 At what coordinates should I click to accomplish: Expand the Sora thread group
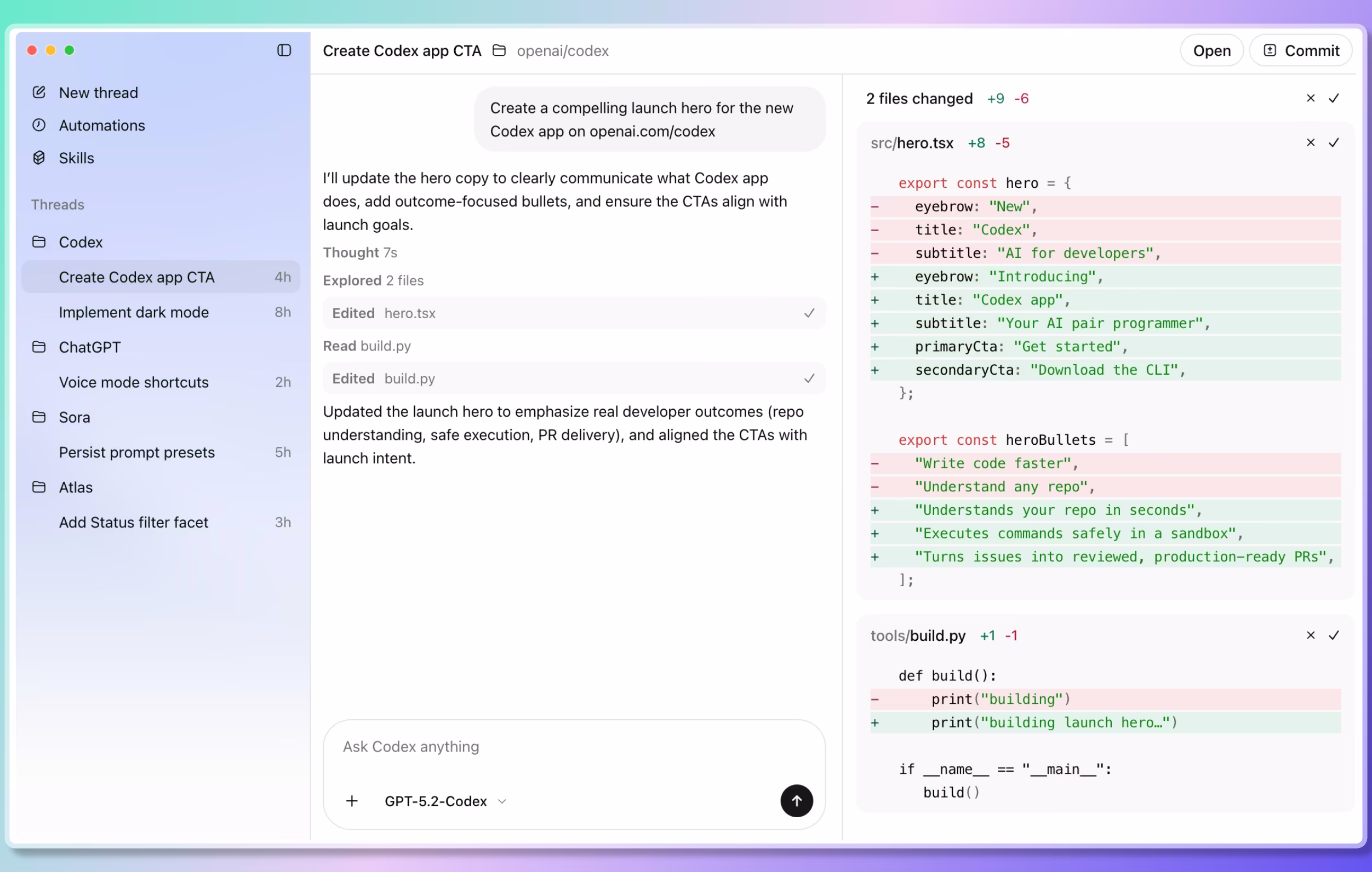[x=74, y=417]
